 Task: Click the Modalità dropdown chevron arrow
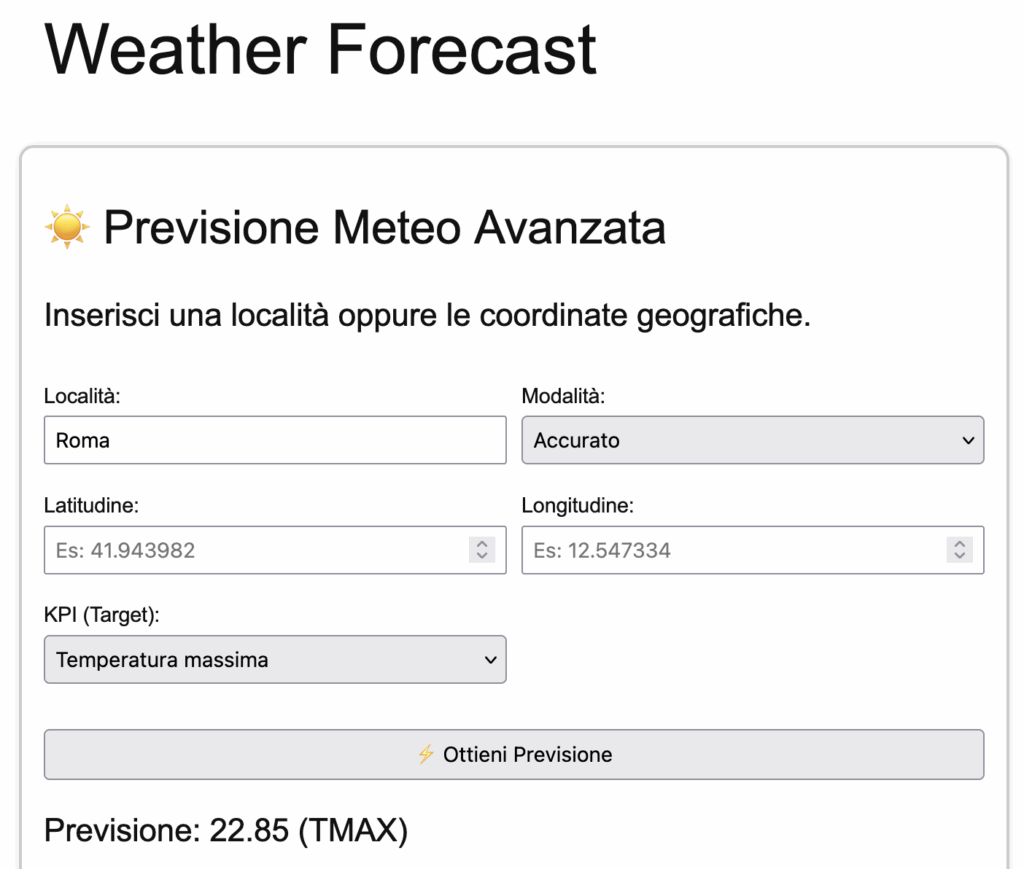pos(968,441)
